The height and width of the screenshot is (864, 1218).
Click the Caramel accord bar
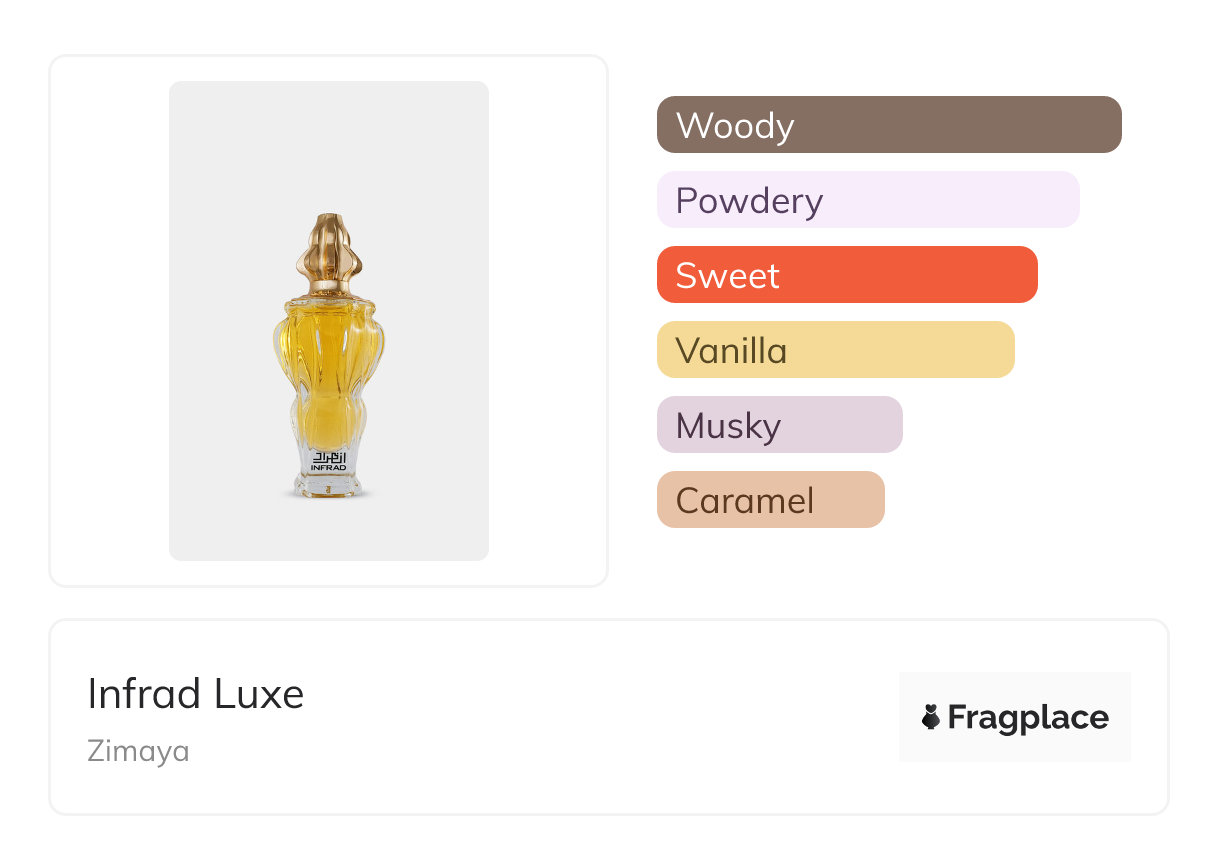pos(770,500)
